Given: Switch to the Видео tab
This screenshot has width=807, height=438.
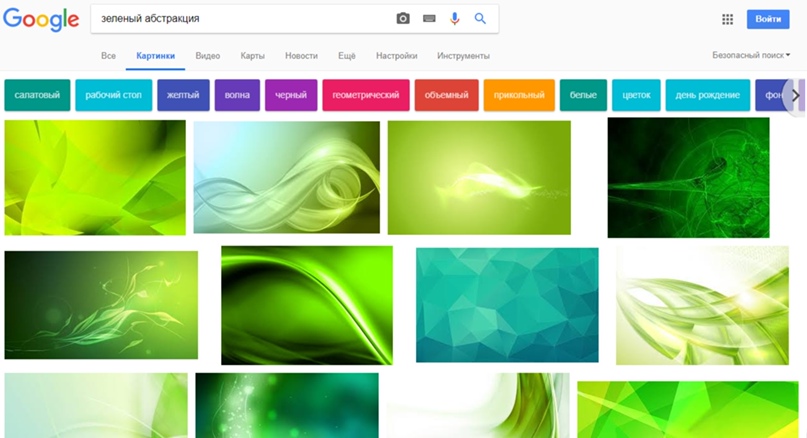Looking at the screenshot, I should (207, 56).
